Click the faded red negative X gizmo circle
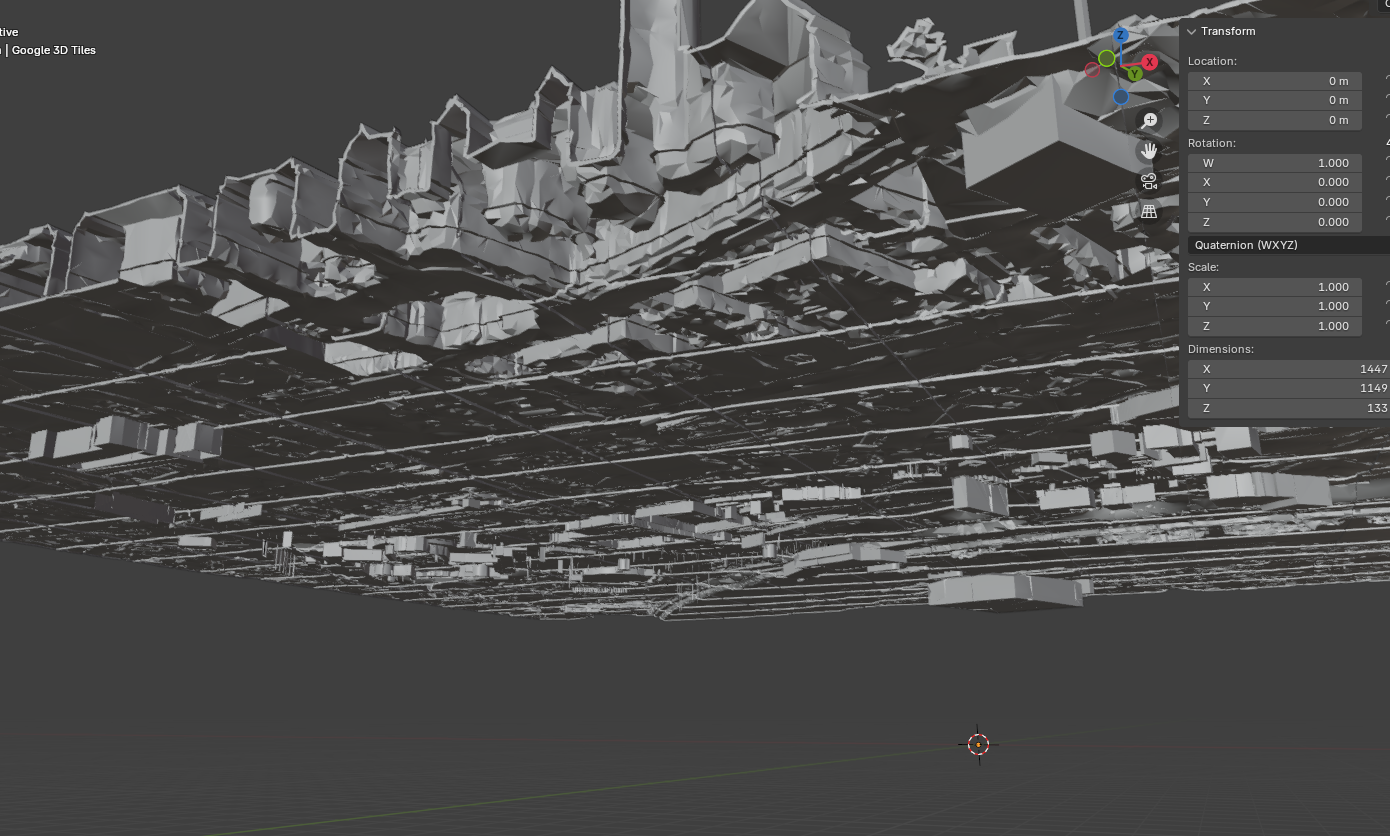 (x=1092, y=71)
